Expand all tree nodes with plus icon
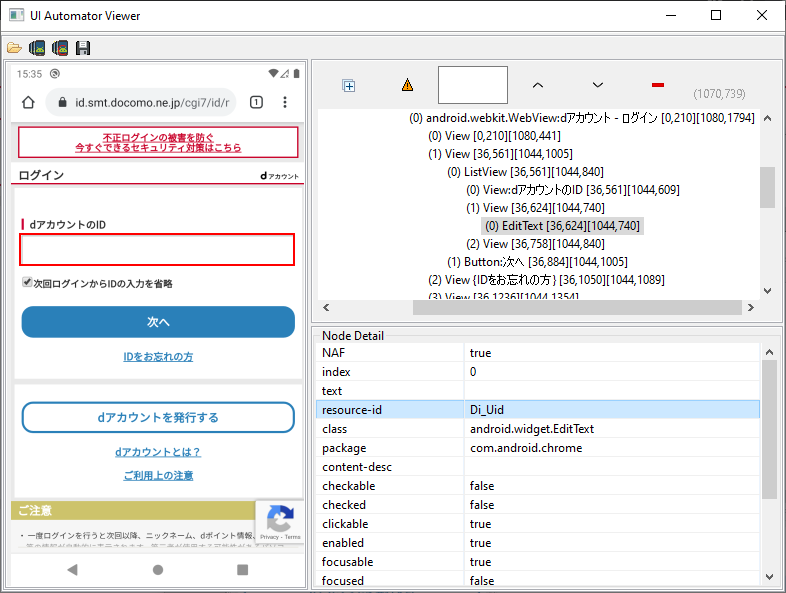Image resolution: width=786 pixels, height=593 pixels. coord(349,86)
